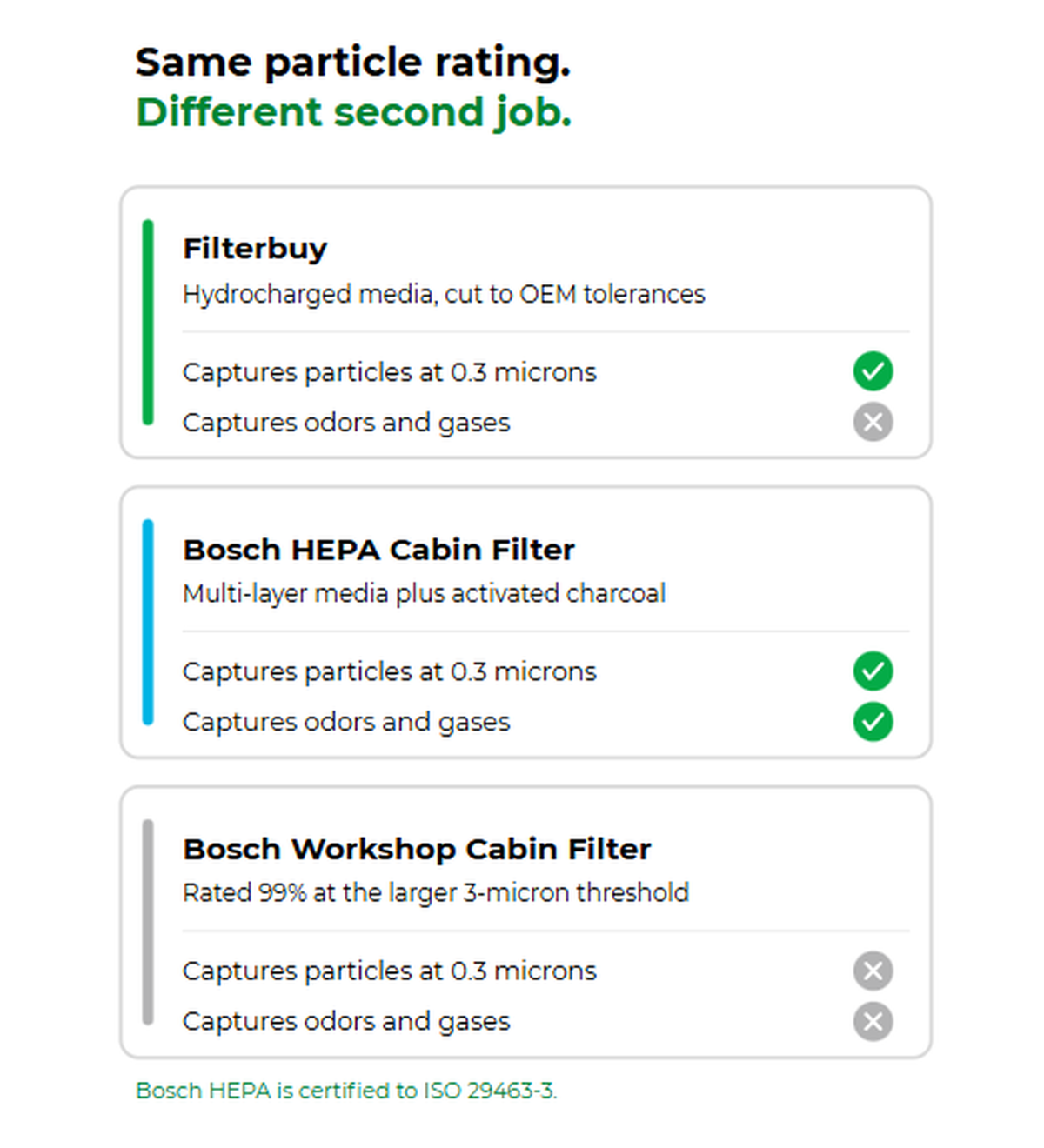Viewport: 1044px width, 1148px height.
Task: Click Bosch Workshop's gray X for odors and gases
Action: click(x=873, y=1021)
